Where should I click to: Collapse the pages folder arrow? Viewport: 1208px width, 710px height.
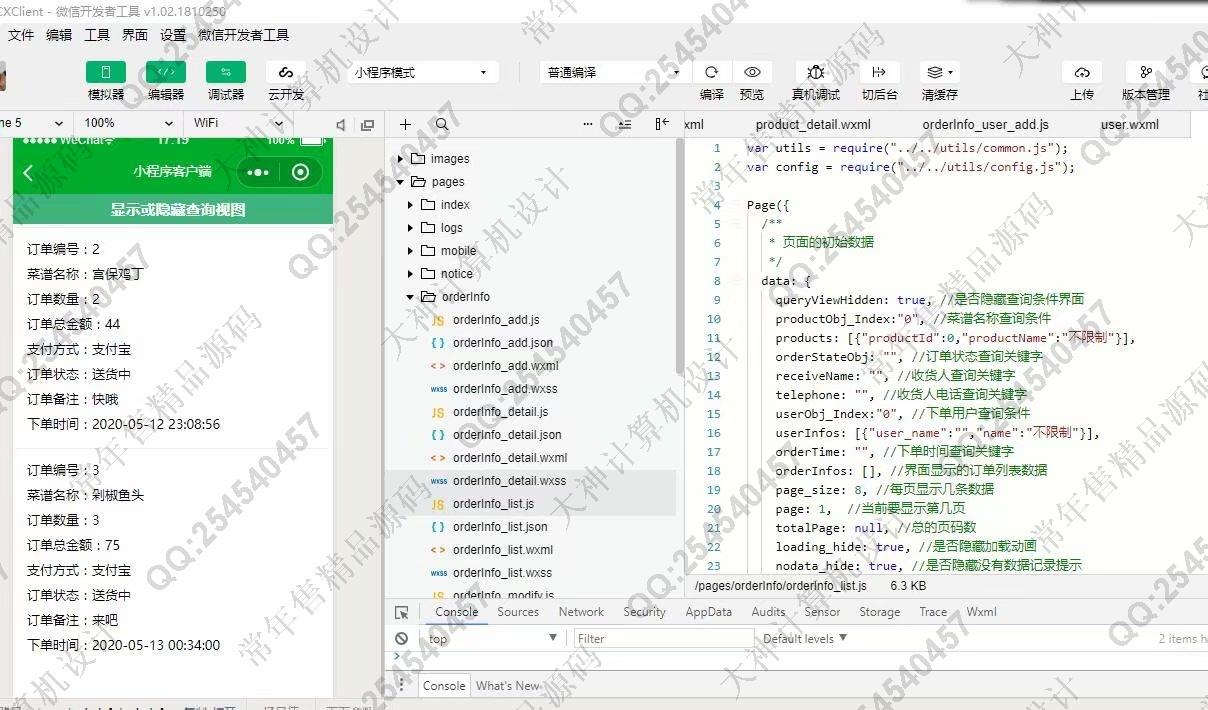[401, 182]
